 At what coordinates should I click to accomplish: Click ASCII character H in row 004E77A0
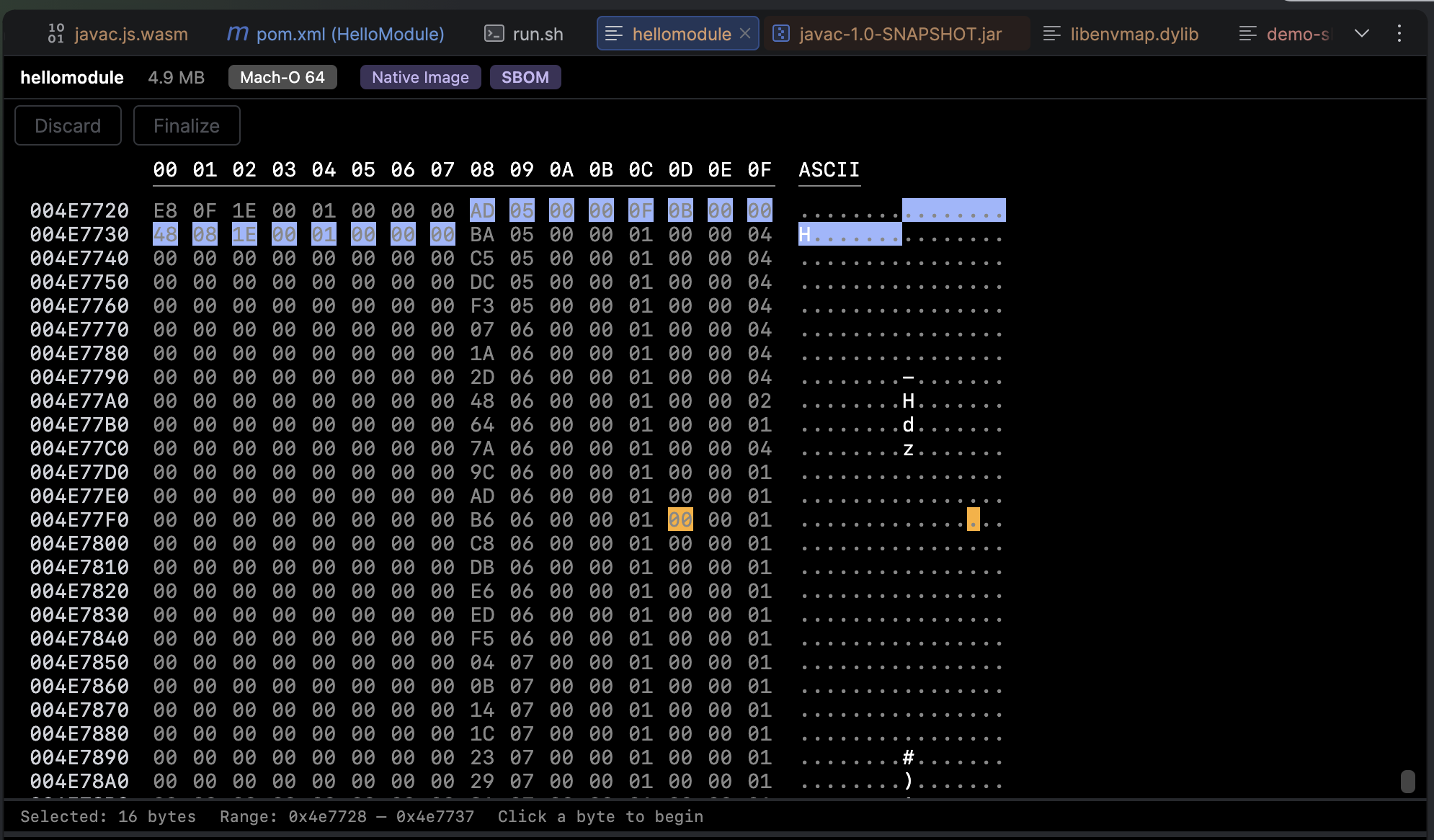click(908, 401)
